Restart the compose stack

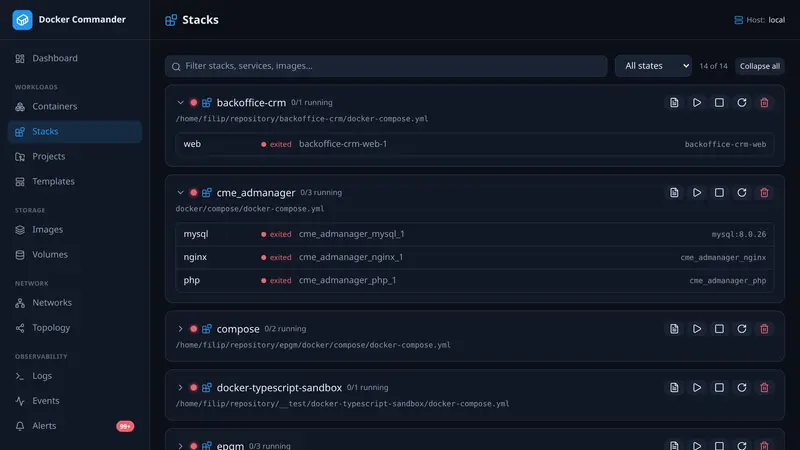pos(742,329)
